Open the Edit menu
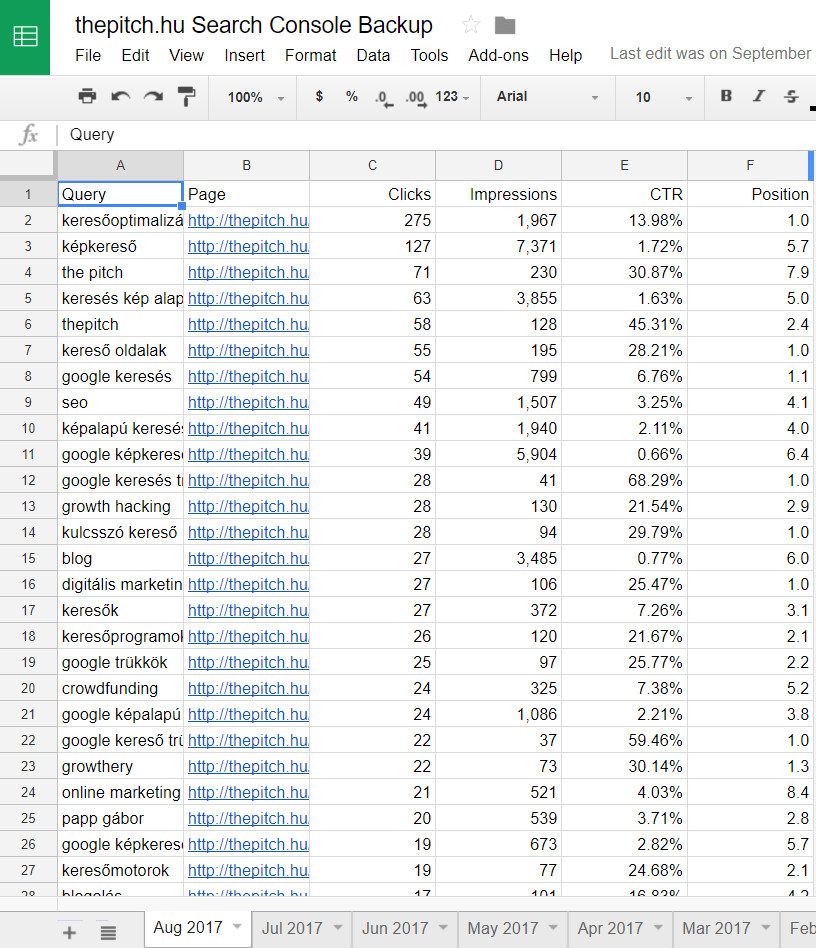 tap(135, 56)
